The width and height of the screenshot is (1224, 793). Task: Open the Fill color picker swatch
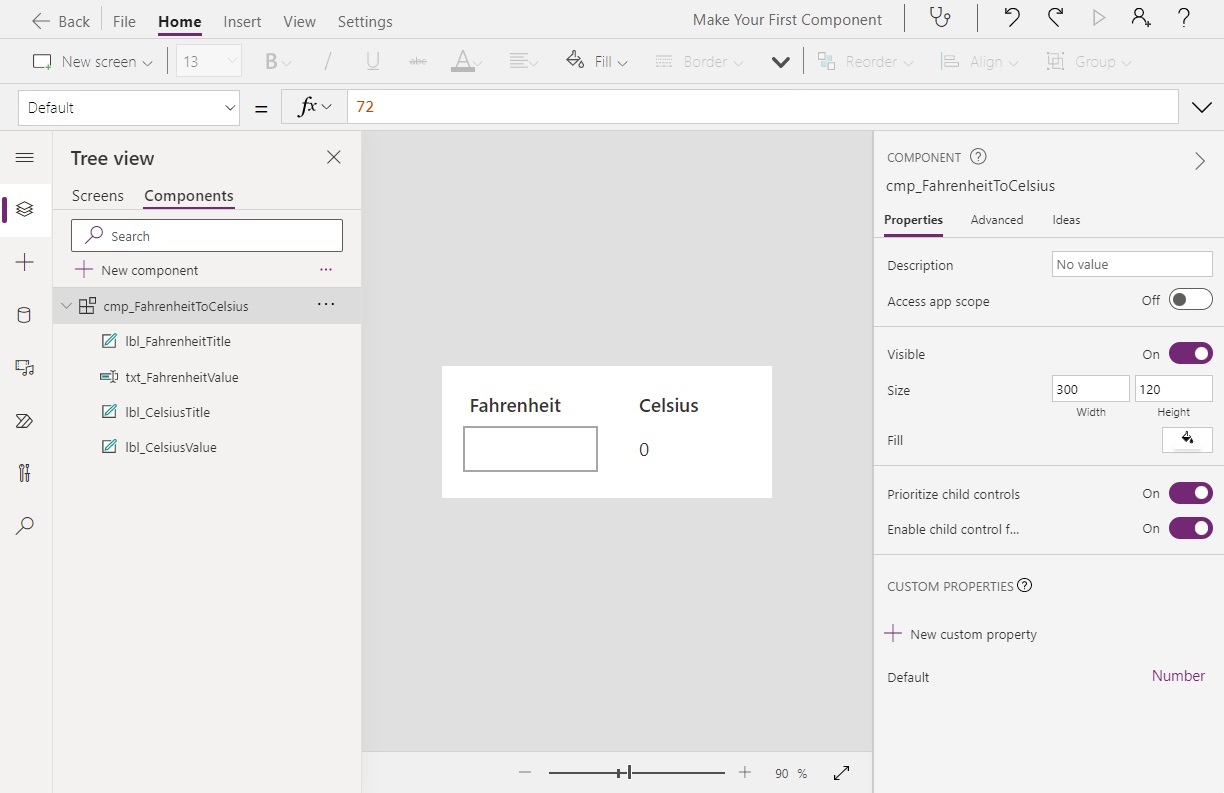coord(1187,440)
